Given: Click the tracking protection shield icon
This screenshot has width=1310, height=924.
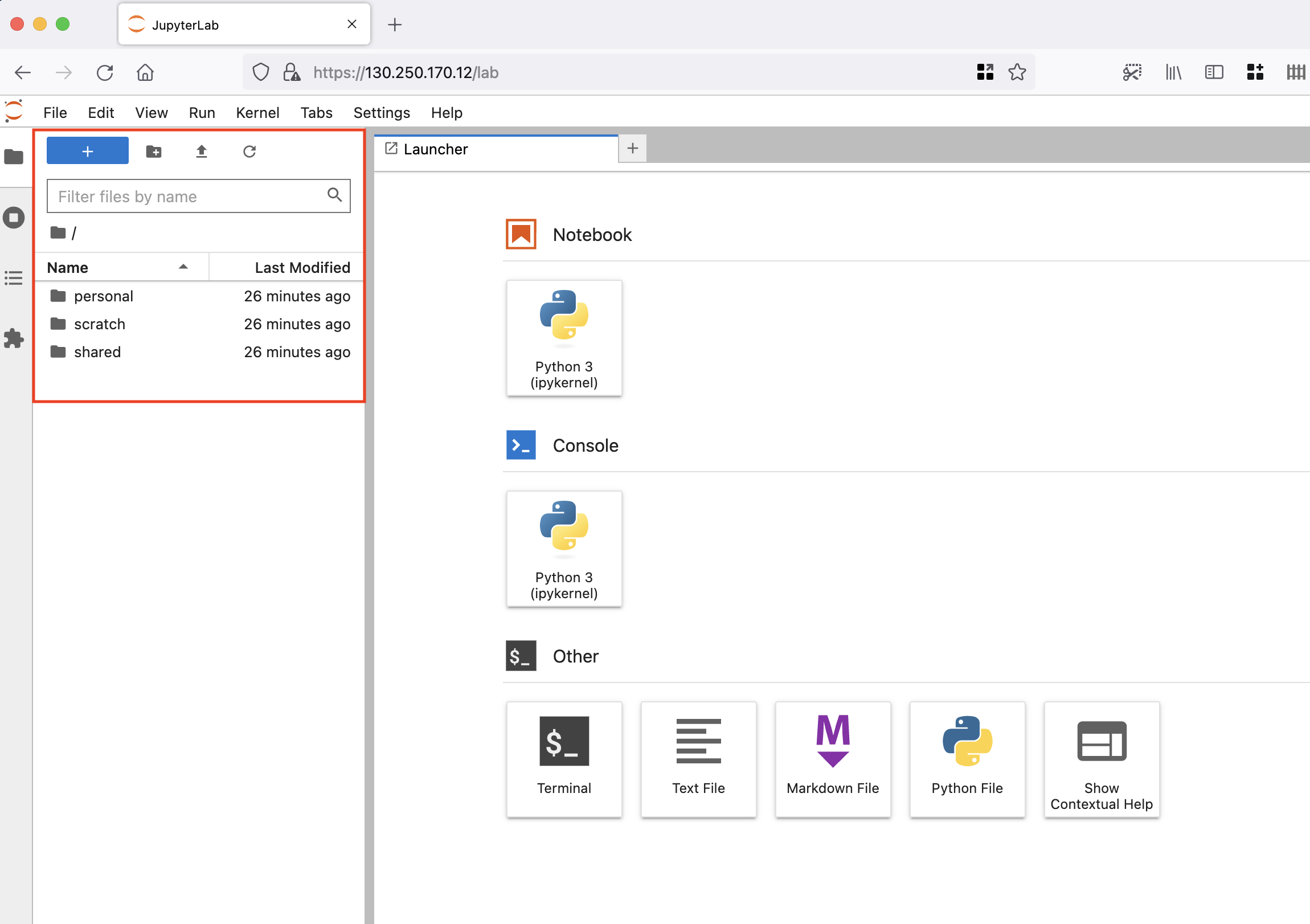Looking at the screenshot, I should 261,72.
